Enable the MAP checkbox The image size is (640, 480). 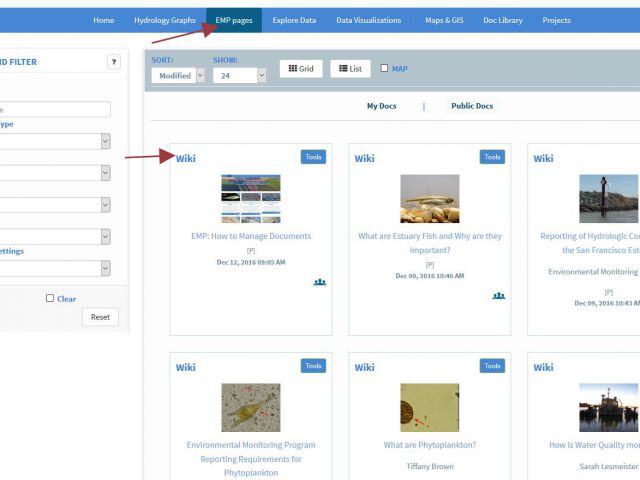(x=384, y=68)
